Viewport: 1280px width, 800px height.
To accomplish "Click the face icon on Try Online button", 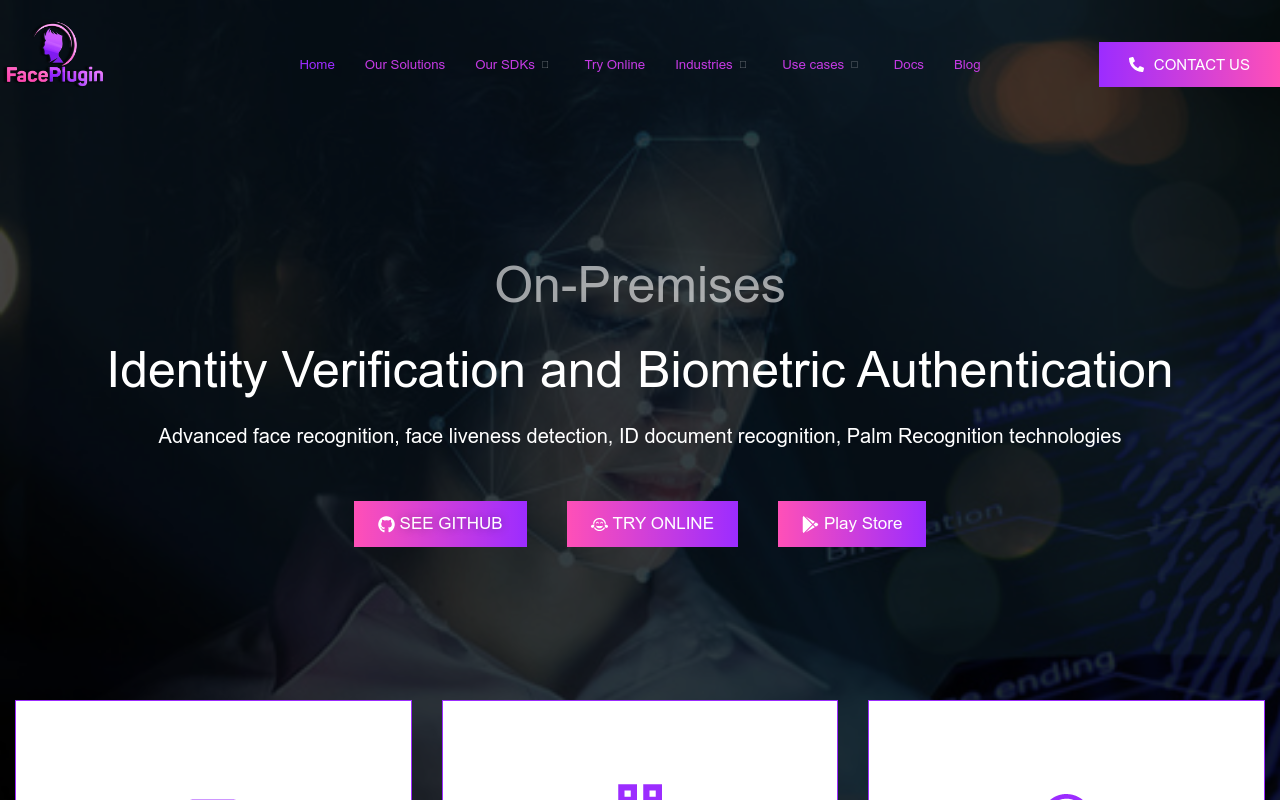I will coord(599,524).
